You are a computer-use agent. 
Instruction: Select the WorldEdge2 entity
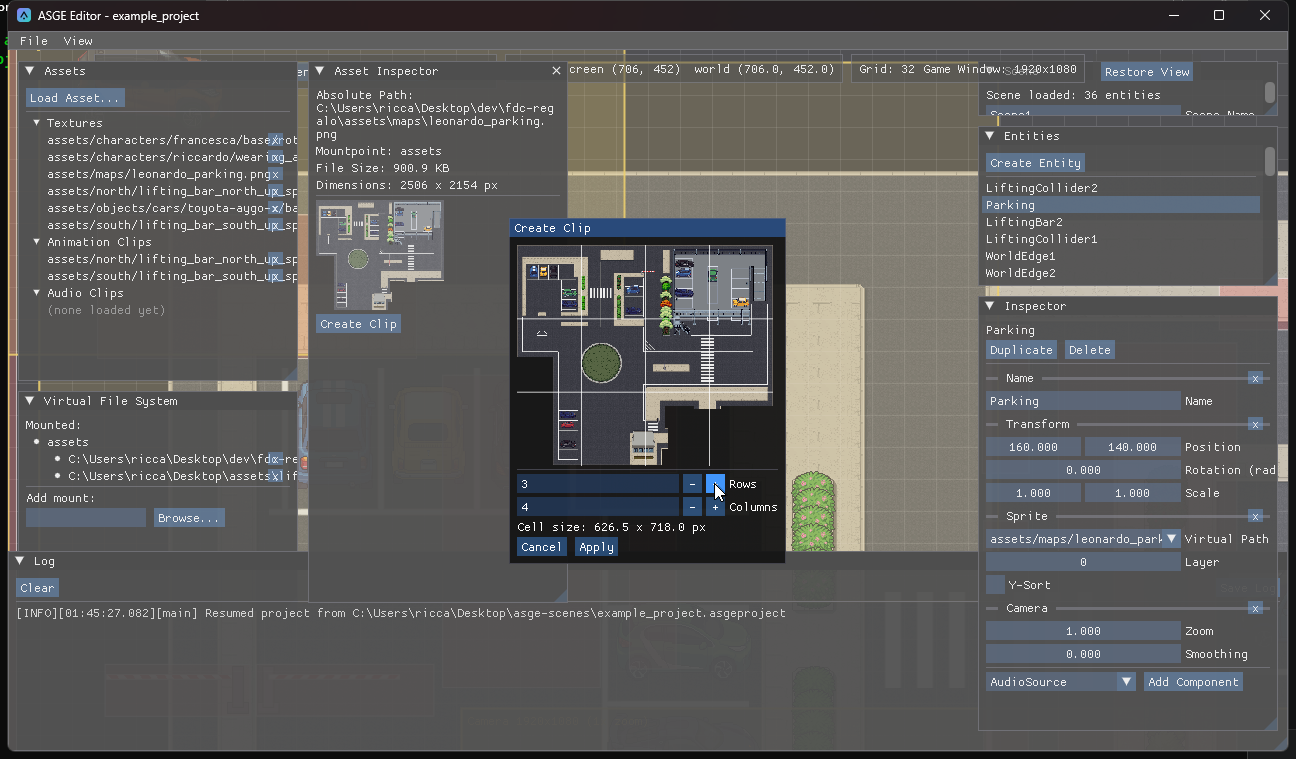(x=1122, y=273)
